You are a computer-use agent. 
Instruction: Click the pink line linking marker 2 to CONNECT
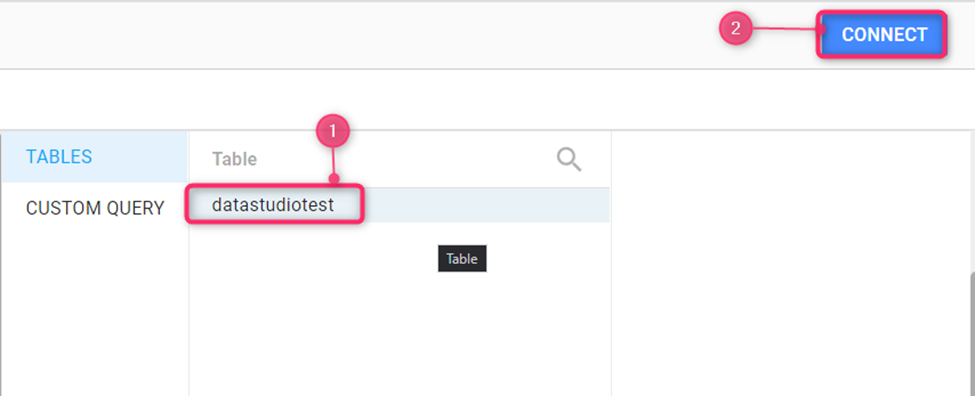tap(785, 29)
